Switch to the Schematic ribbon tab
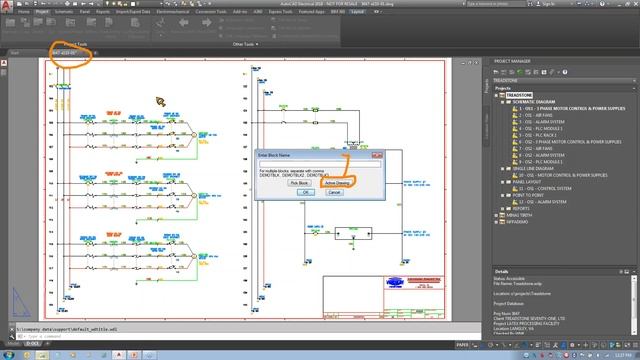 click(x=64, y=12)
